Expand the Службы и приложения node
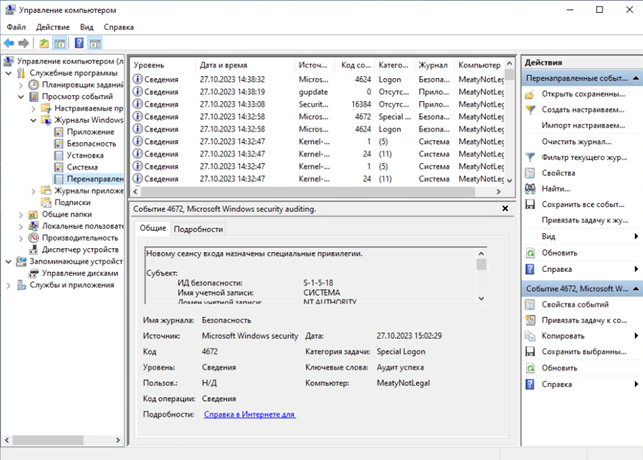Screen dimensions: 643x460 (9, 285)
